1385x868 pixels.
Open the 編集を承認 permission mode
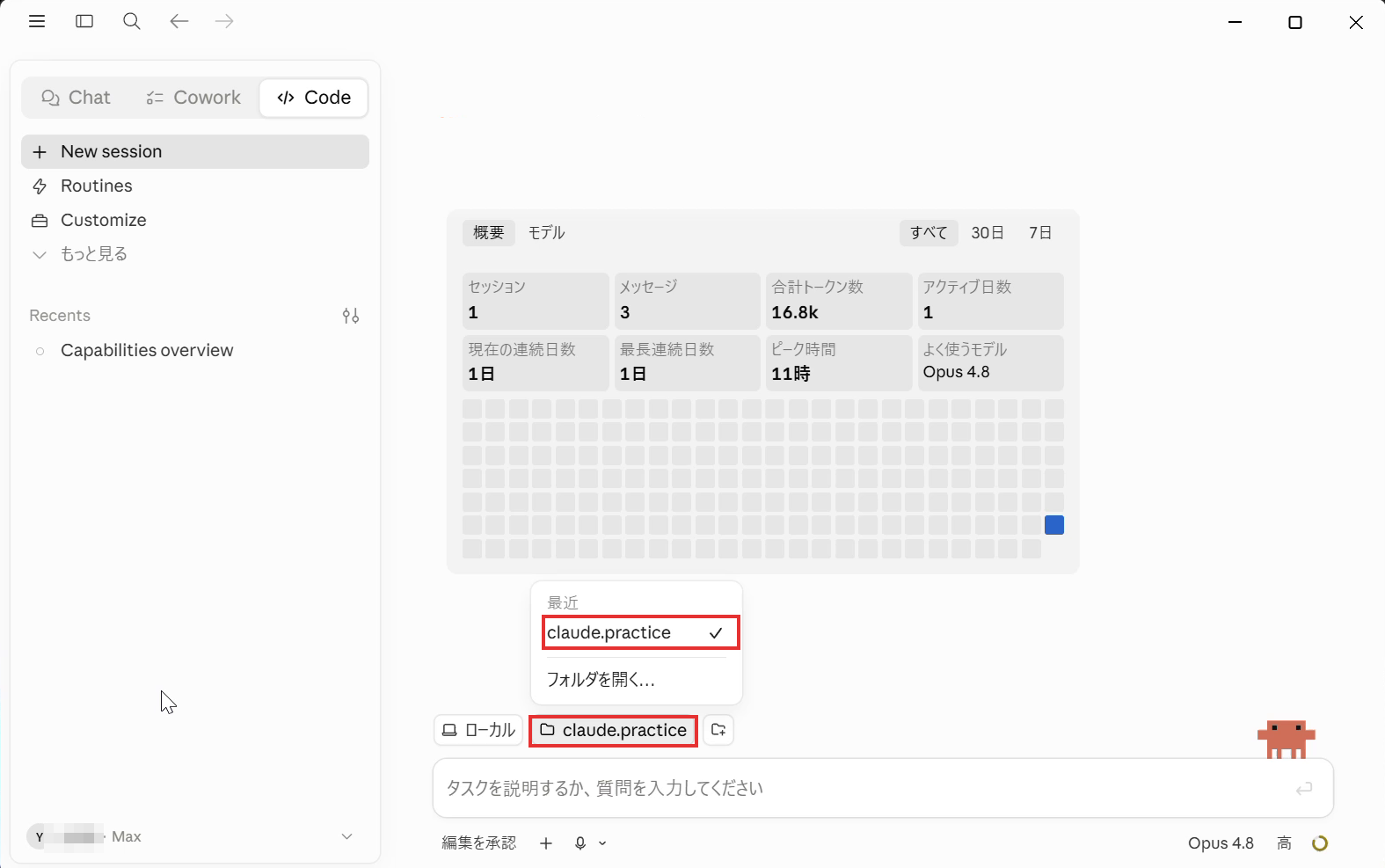tap(479, 843)
